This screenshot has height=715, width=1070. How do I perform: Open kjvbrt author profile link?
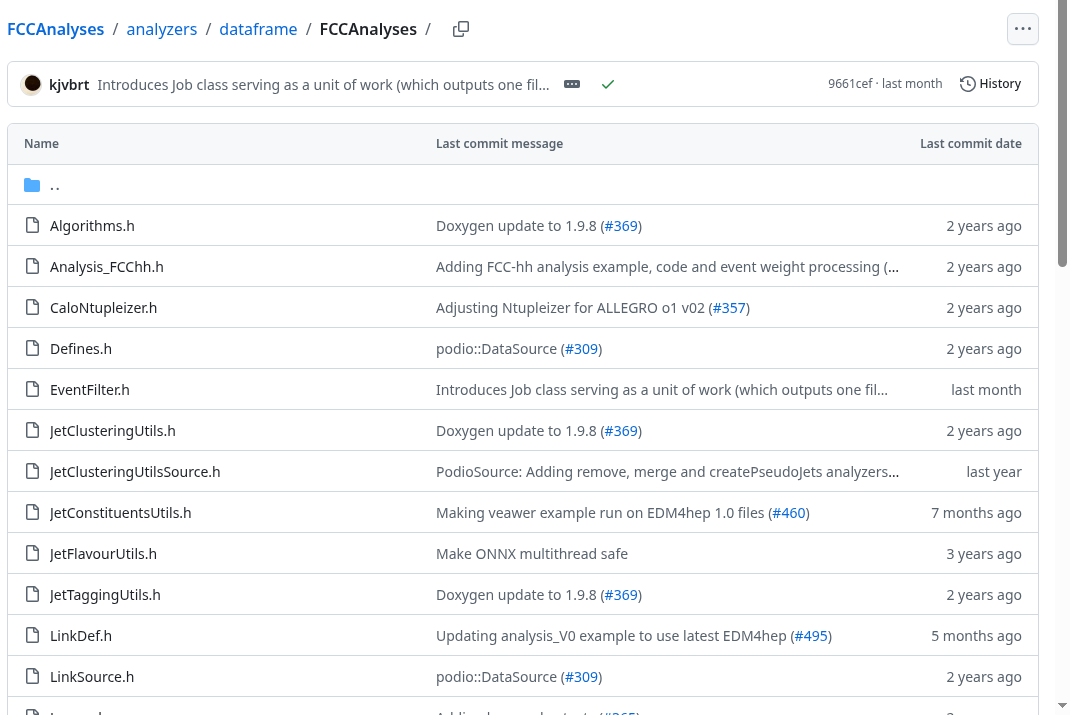coord(69,85)
